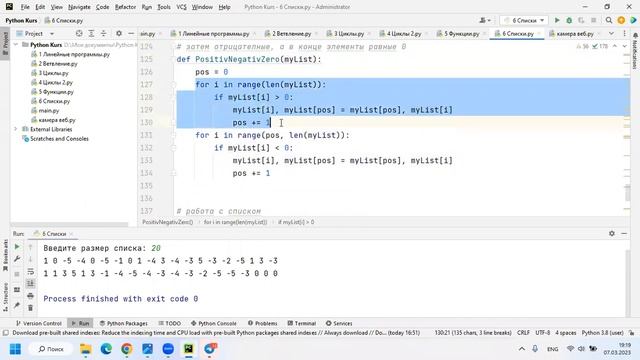
Task: Click Expand All icon in Project panel
Action: tap(91, 33)
